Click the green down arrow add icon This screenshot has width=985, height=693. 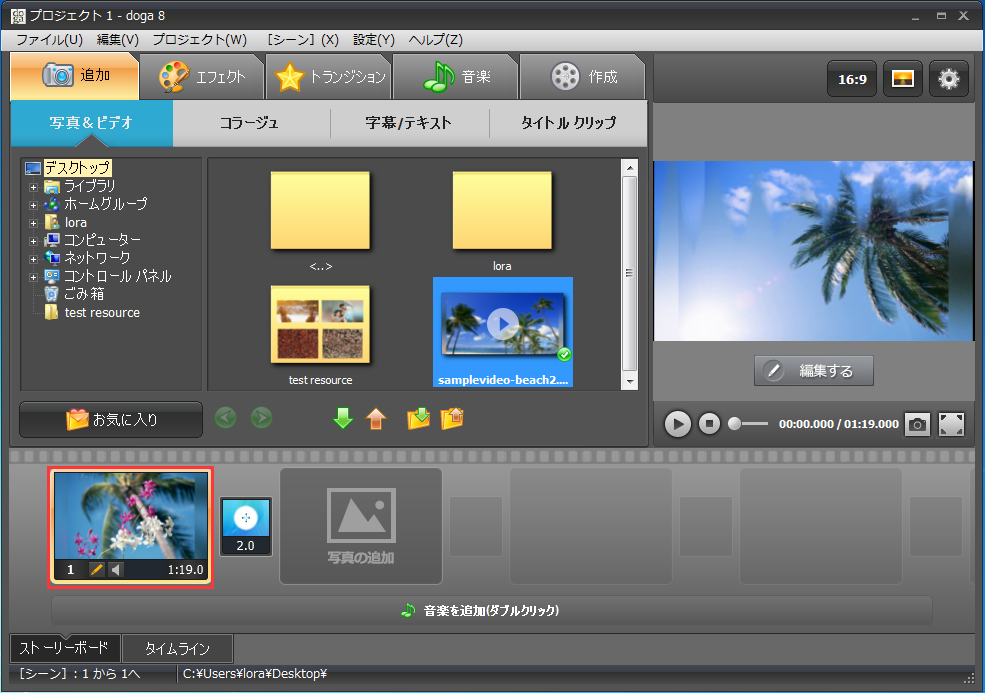point(343,418)
